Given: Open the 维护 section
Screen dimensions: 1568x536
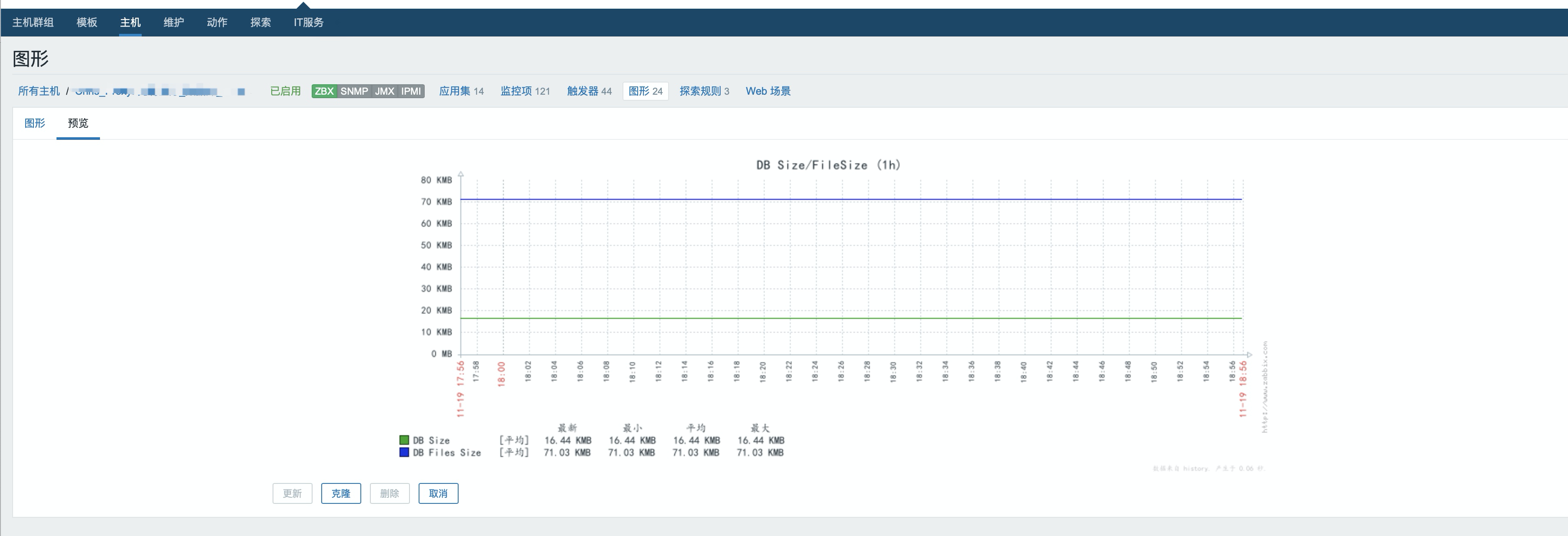Looking at the screenshot, I should click(x=173, y=22).
